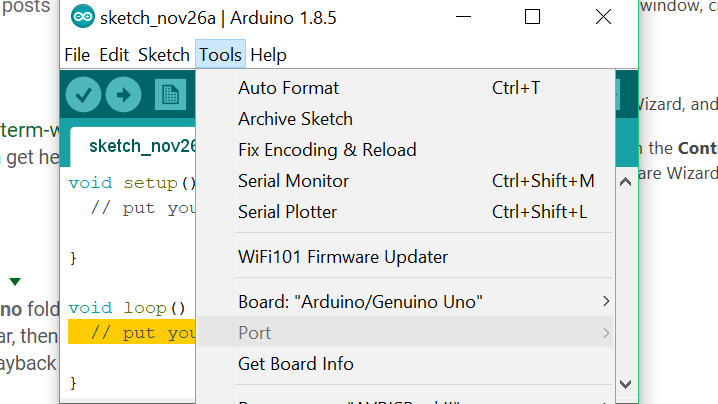Open the File menu
The image size is (718, 404).
coord(77,55)
